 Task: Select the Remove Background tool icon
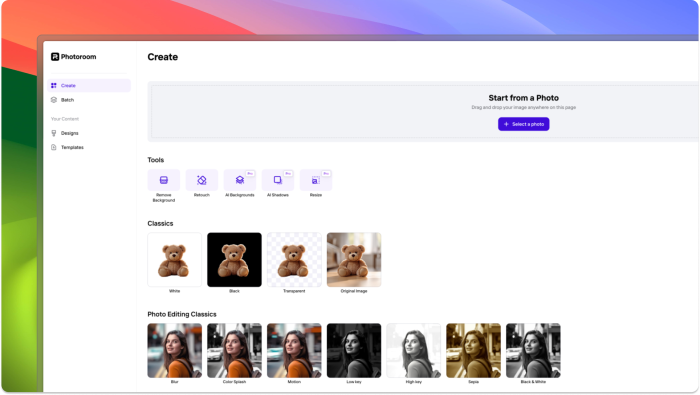pos(164,180)
